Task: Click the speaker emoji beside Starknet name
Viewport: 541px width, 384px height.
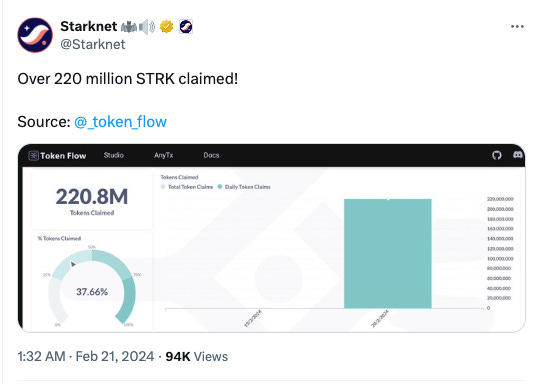Action: click(147, 27)
